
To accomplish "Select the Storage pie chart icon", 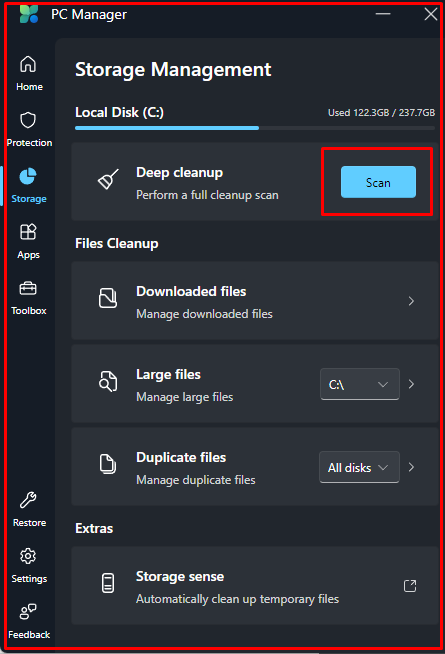I will tap(28, 176).
